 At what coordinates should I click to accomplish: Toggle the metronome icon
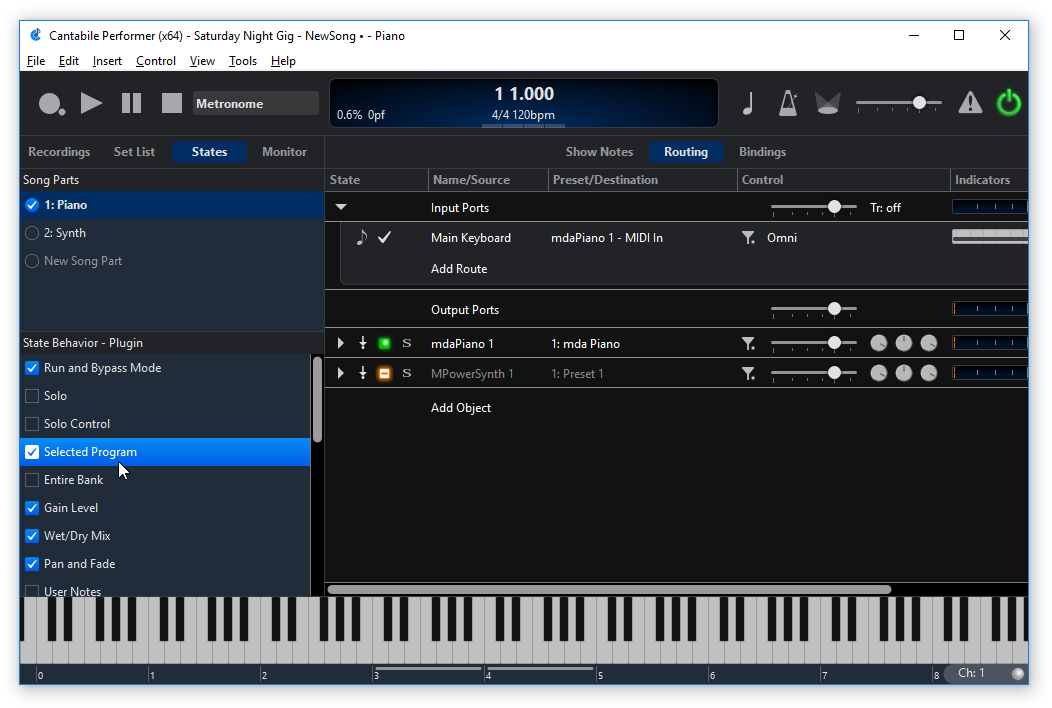tap(788, 103)
